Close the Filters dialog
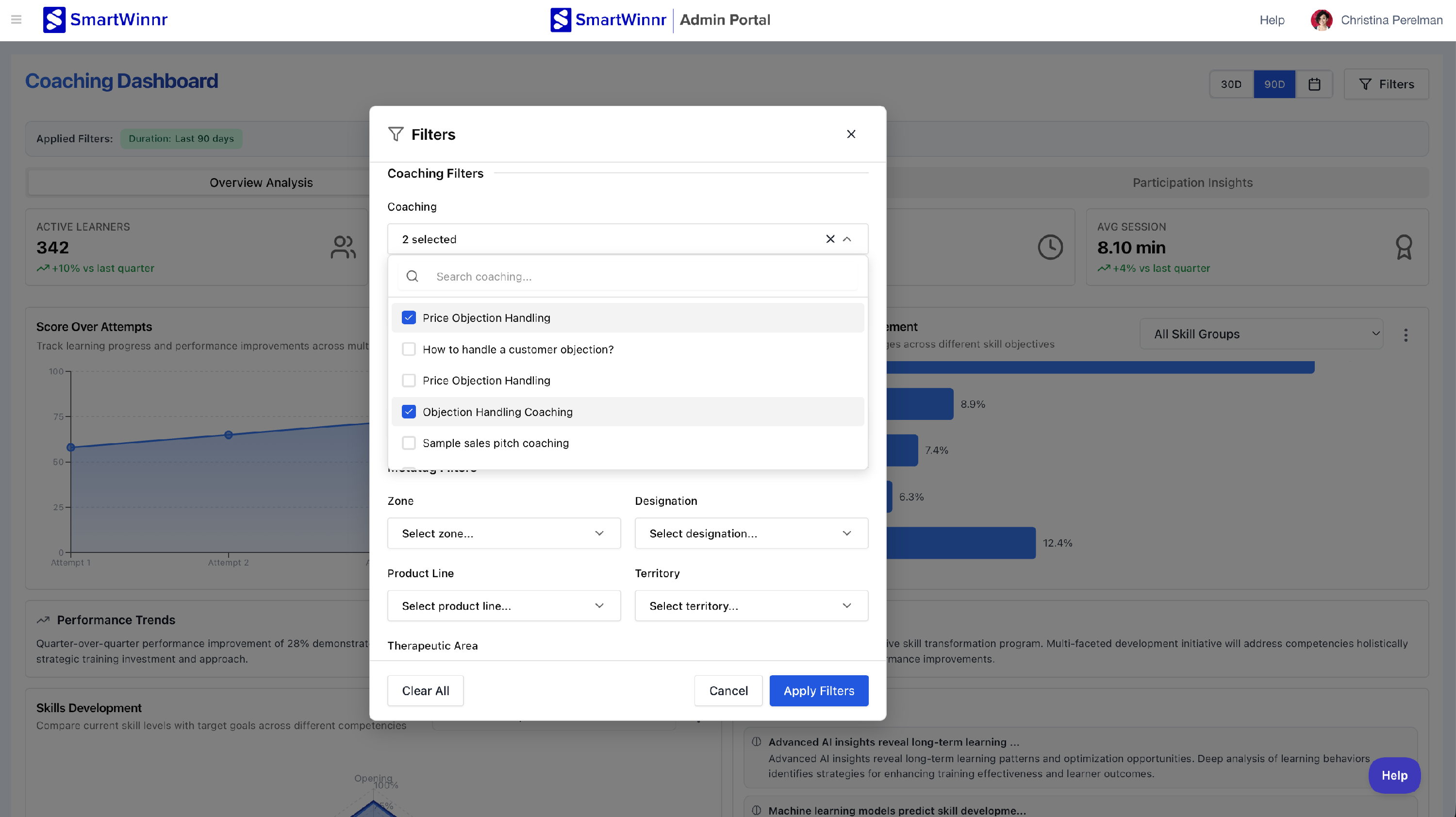 click(x=851, y=134)
